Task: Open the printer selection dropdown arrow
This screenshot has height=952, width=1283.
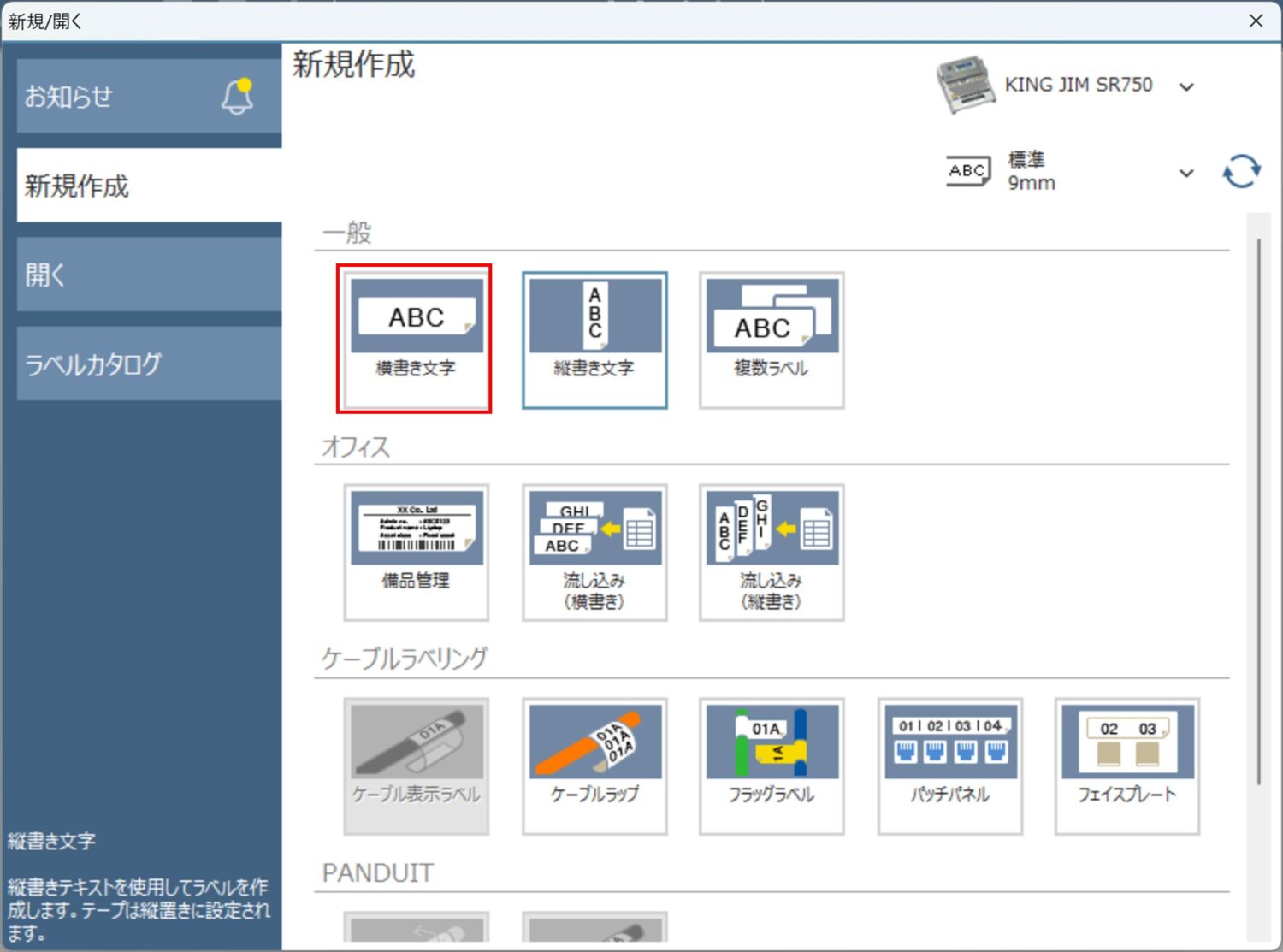Action: click(x=1186, y=86)
